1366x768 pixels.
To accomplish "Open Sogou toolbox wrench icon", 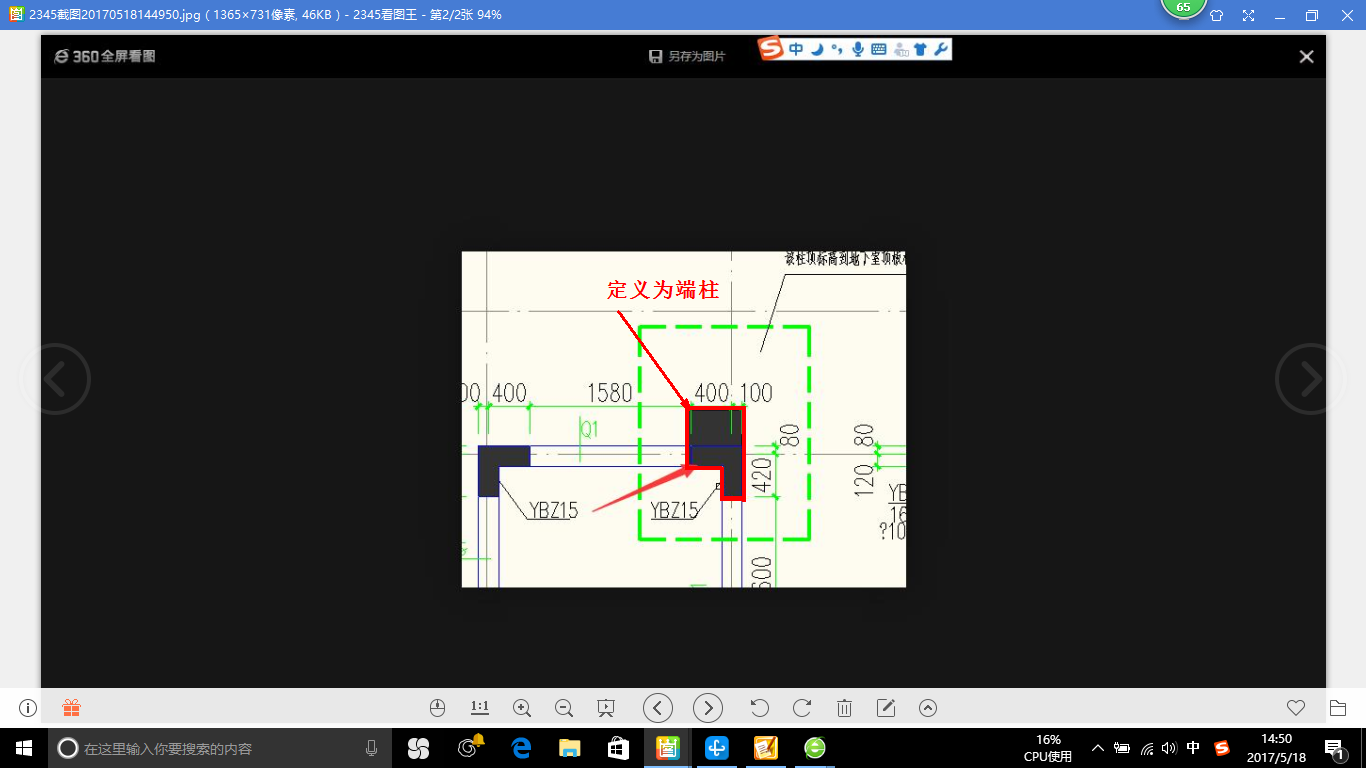I will pyautogui.click(x=941, y=49).
